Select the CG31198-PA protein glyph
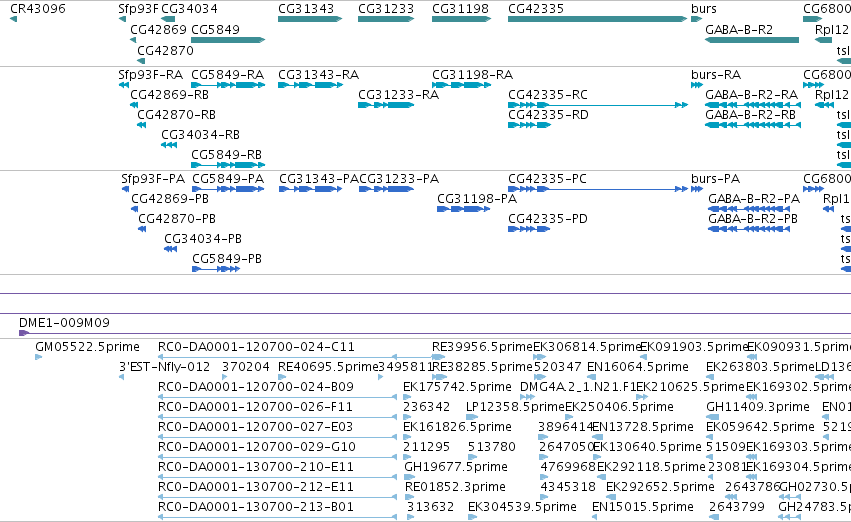This screenshot has height=522, width=851. 463,209
